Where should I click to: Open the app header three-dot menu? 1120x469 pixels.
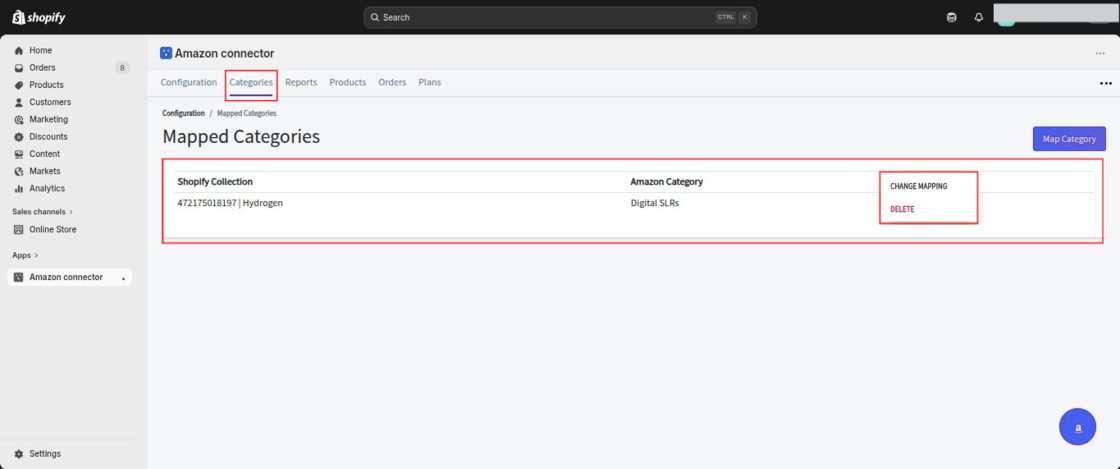click(1100, 54)
